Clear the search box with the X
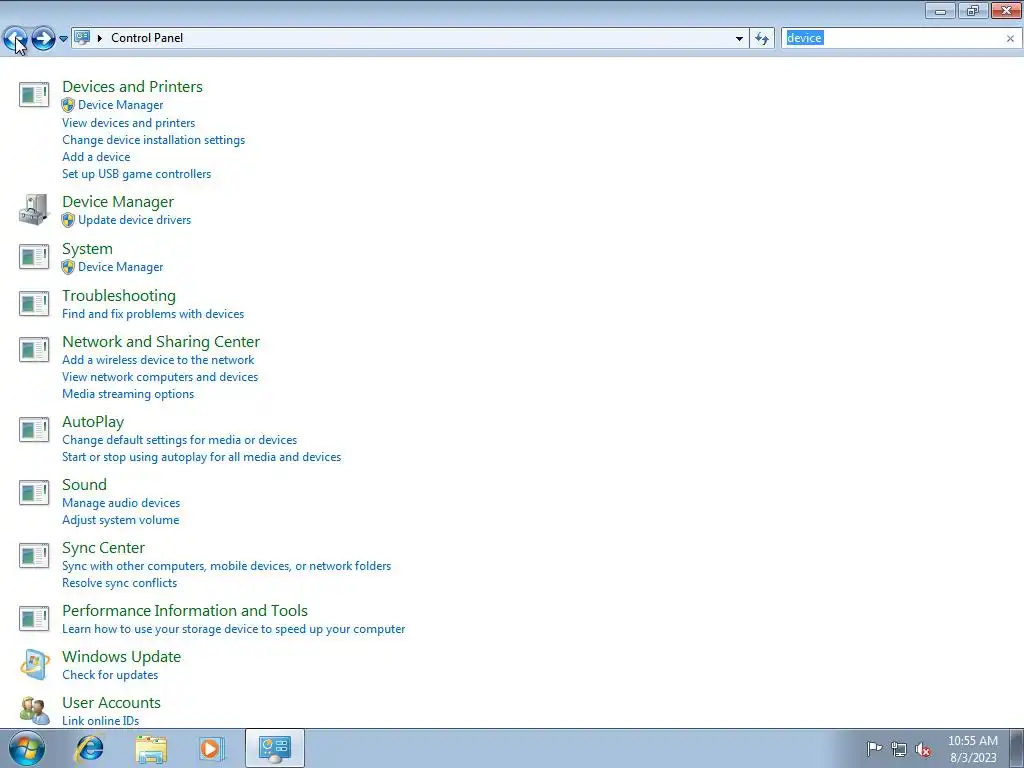 point(1010,39)
